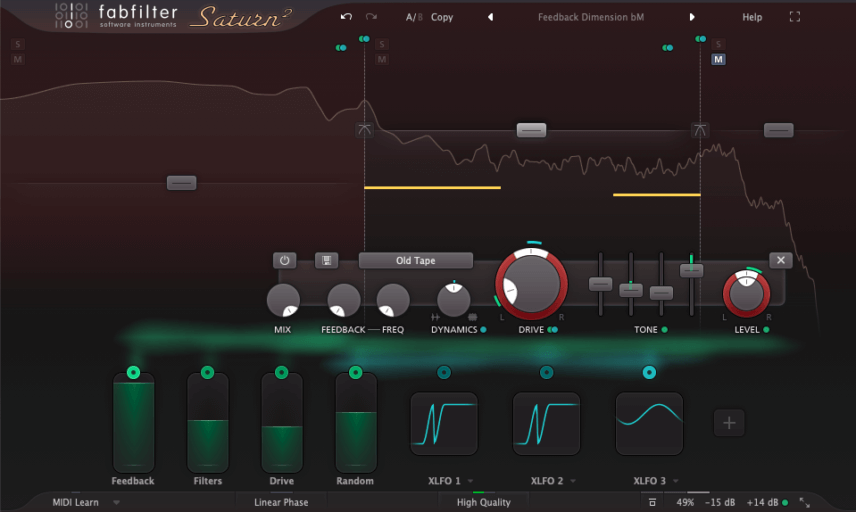Solo the first band with S
Image resolution: width=856 pixels, height=512 pixels.
[x=17, y=44]
